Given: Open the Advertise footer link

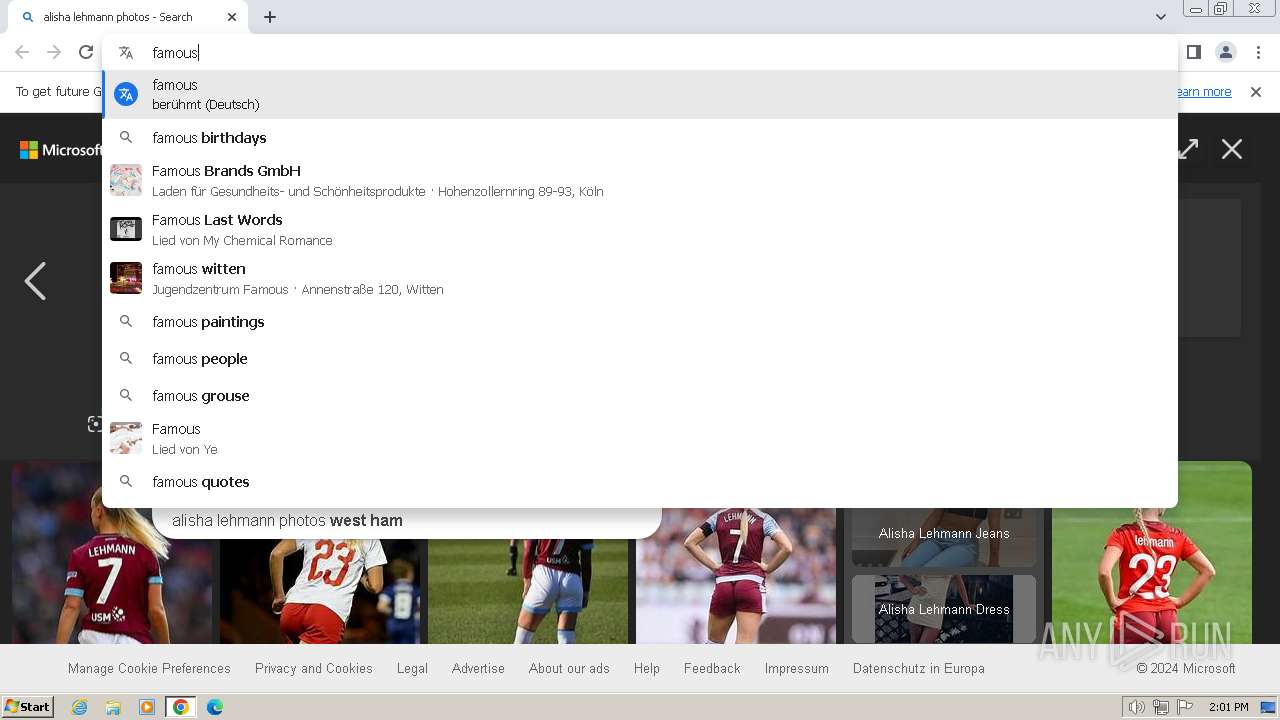Looking at the screenshot, I should 478,668.
